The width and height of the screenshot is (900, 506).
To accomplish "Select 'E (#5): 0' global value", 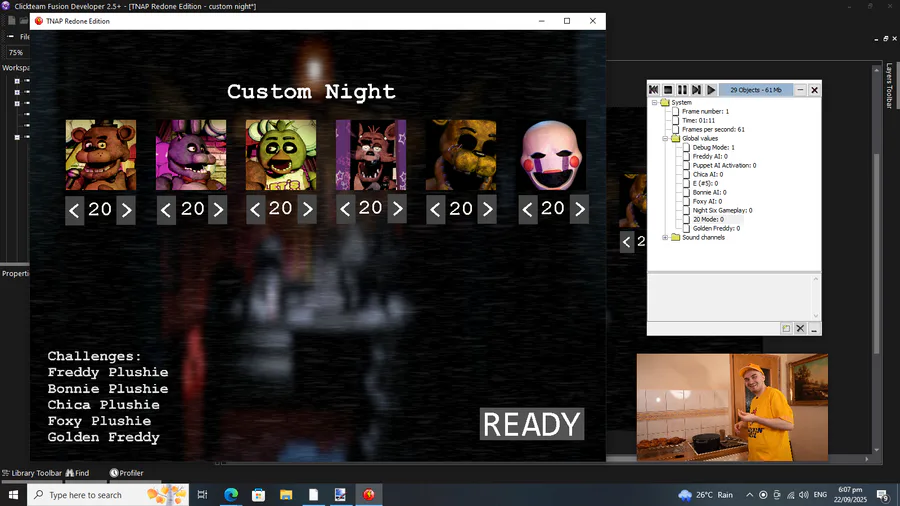I will click(x=705, y=184).
